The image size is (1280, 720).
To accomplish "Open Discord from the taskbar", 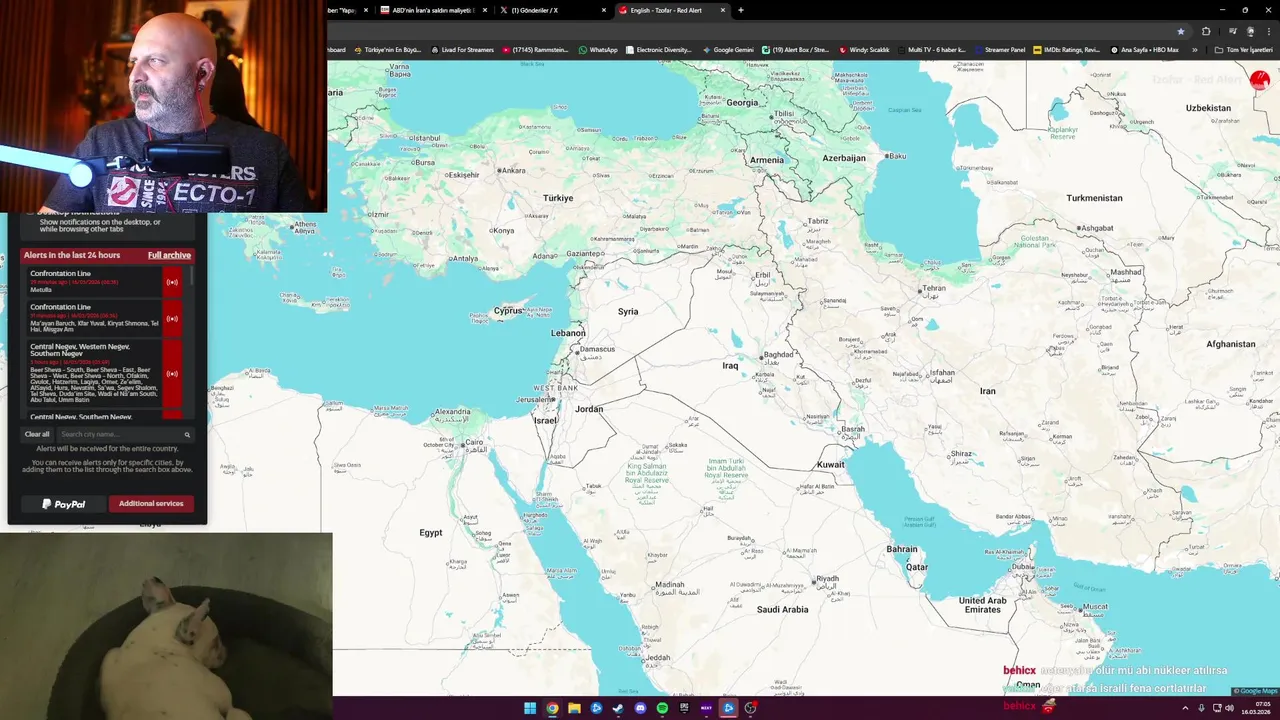I will click(x=640, y=708).
